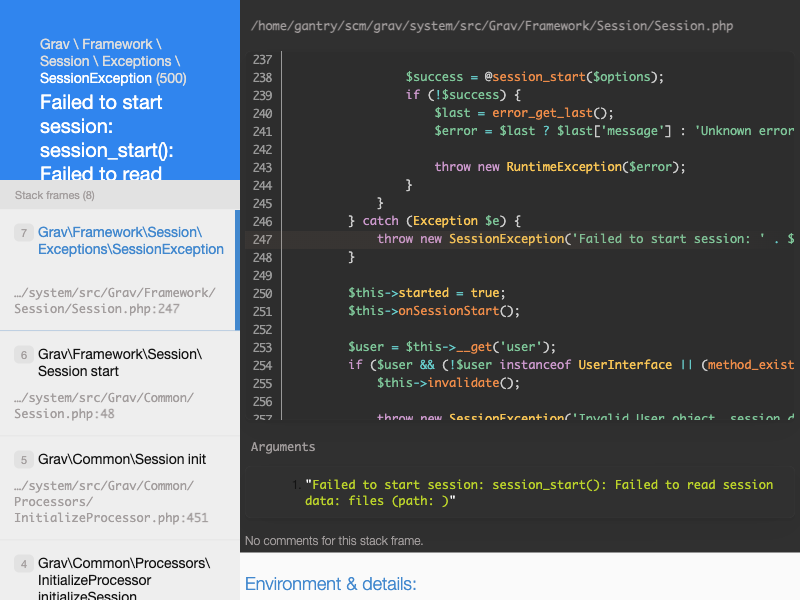800x600 pixels.
Task: Click line number 238 in gutter
Action: click(262, 78)
